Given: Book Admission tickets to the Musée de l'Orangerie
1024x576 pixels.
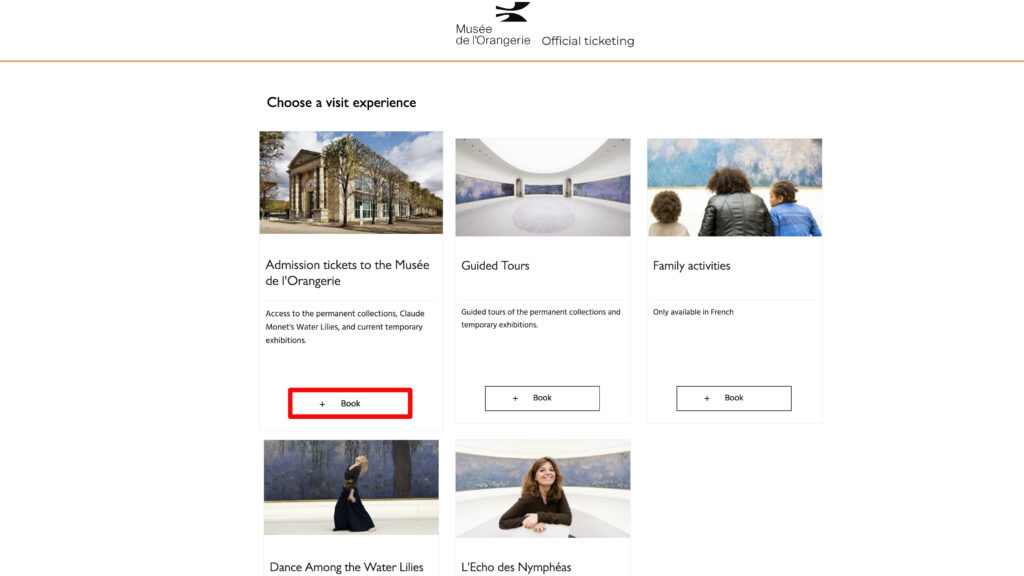Looking at the screenshot, I should coord(350,404).
